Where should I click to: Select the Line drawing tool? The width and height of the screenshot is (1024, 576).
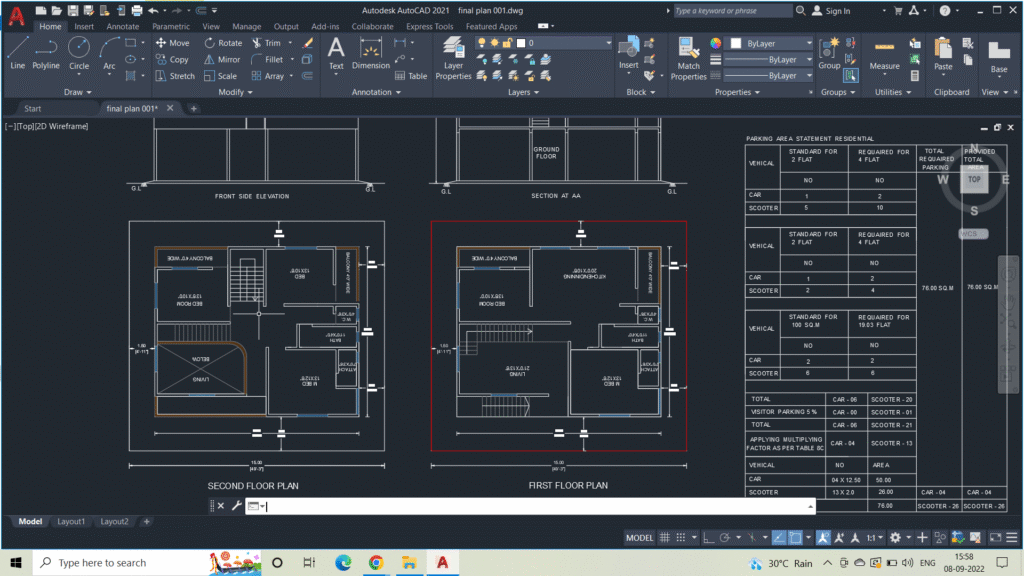[18, 53]
